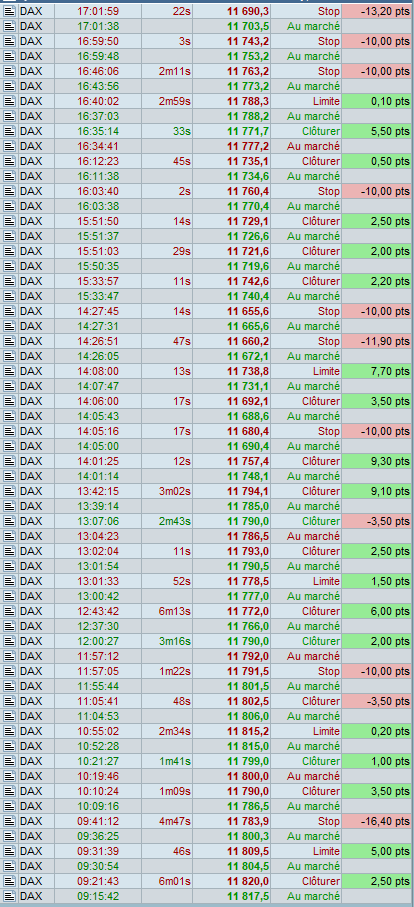The height and width of the screenshot is (907, 414).
Task: Click the 6m13s duration cell
Action: (x=168, y=611)
